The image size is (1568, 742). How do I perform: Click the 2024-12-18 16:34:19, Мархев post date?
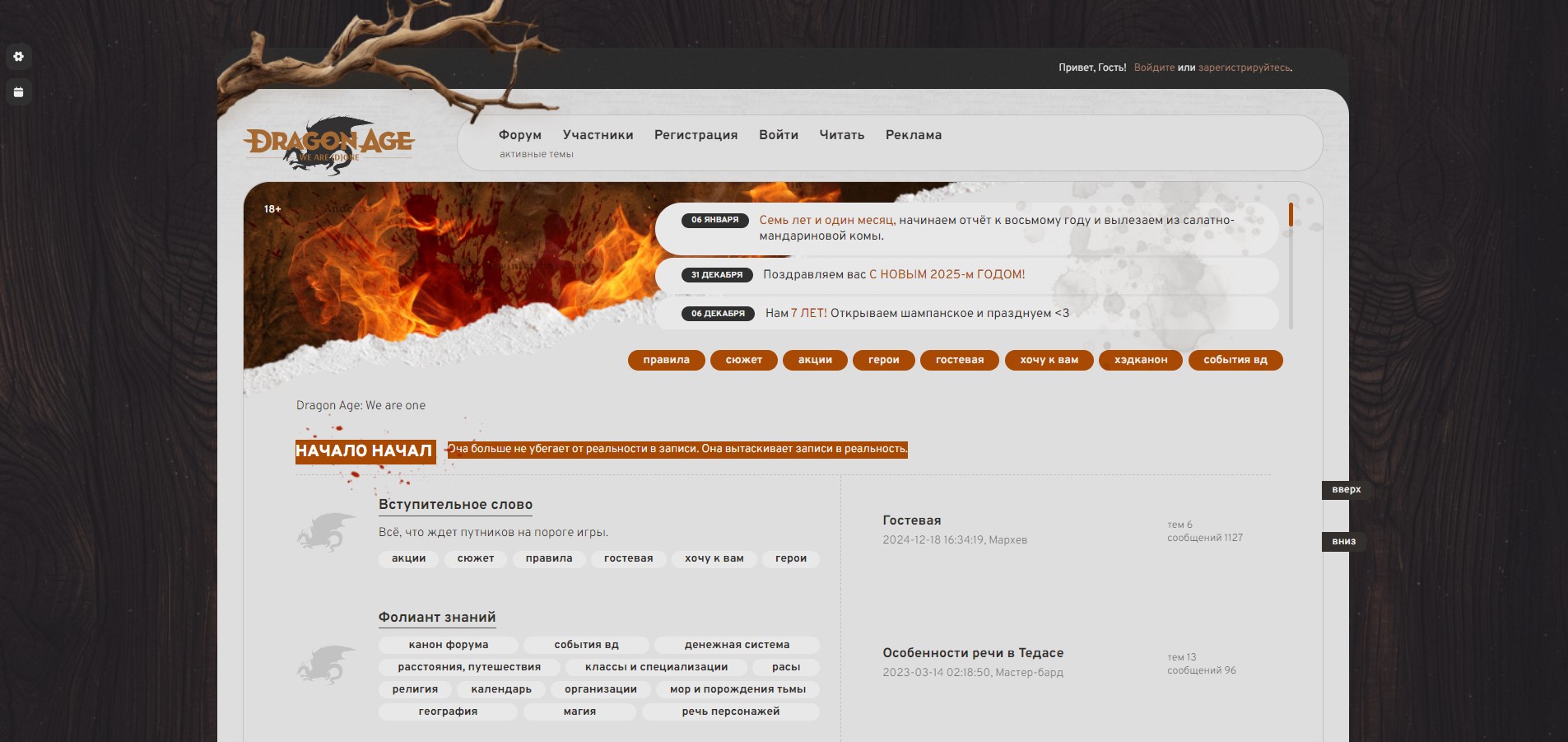955,540
